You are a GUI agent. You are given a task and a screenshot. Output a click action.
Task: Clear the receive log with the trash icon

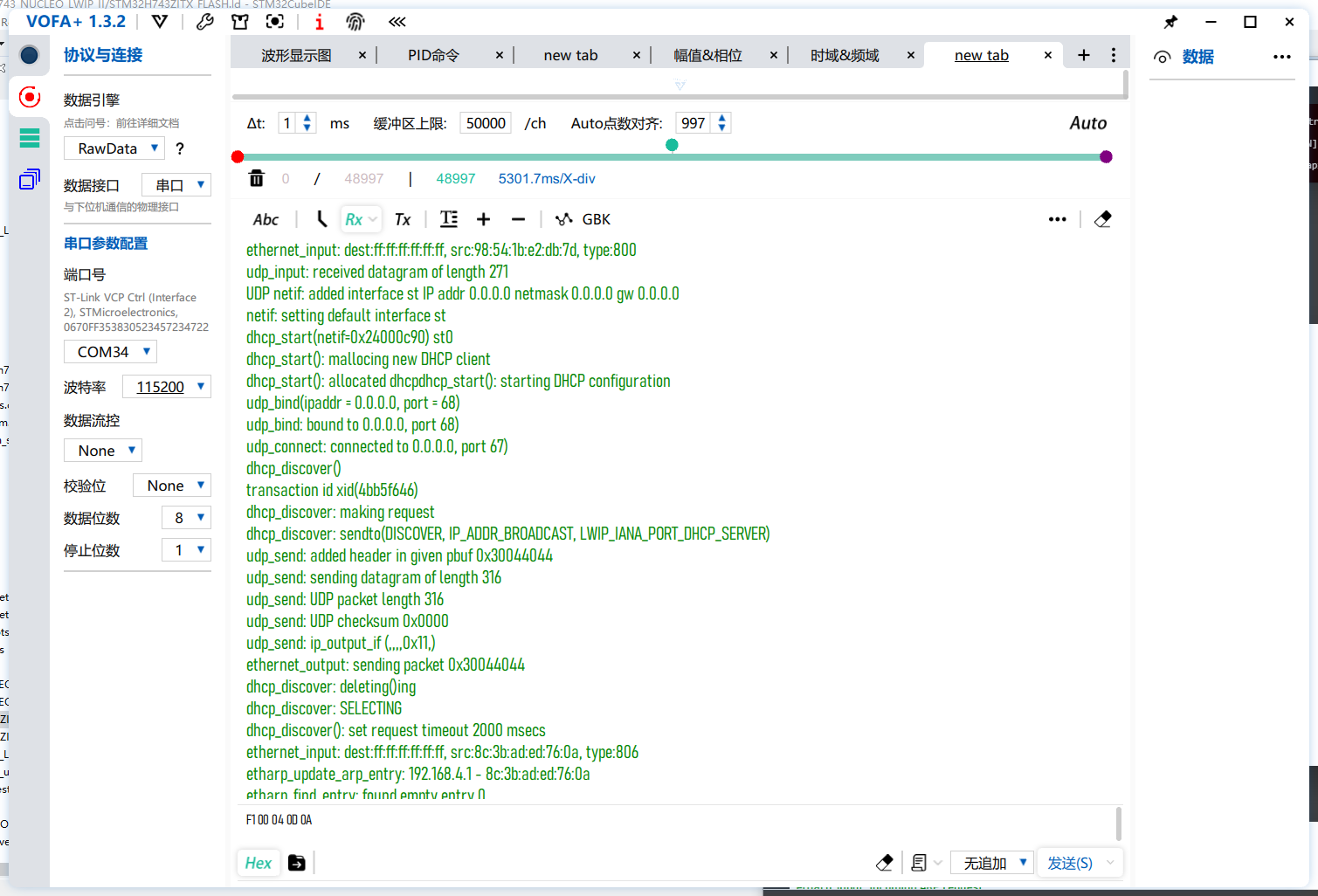(256, 177)
